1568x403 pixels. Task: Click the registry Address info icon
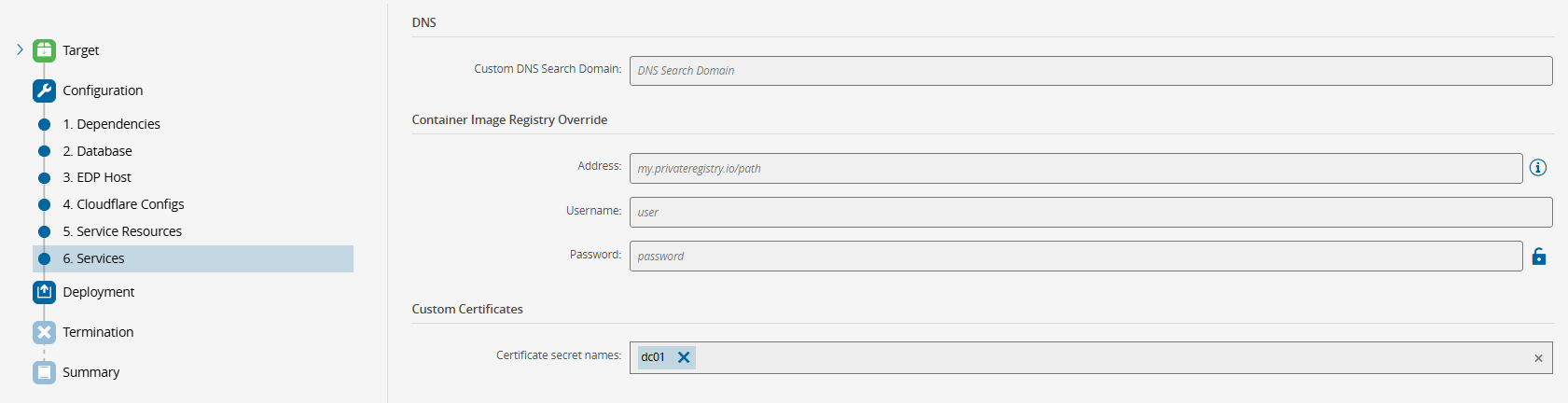(1538, 168)
